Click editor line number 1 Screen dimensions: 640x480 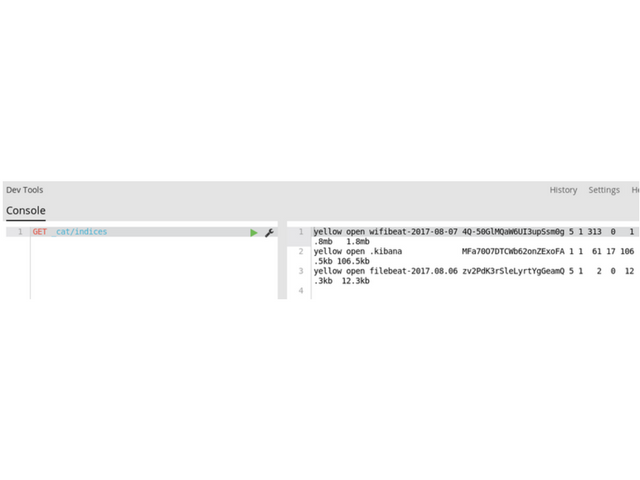pos(20,232)
